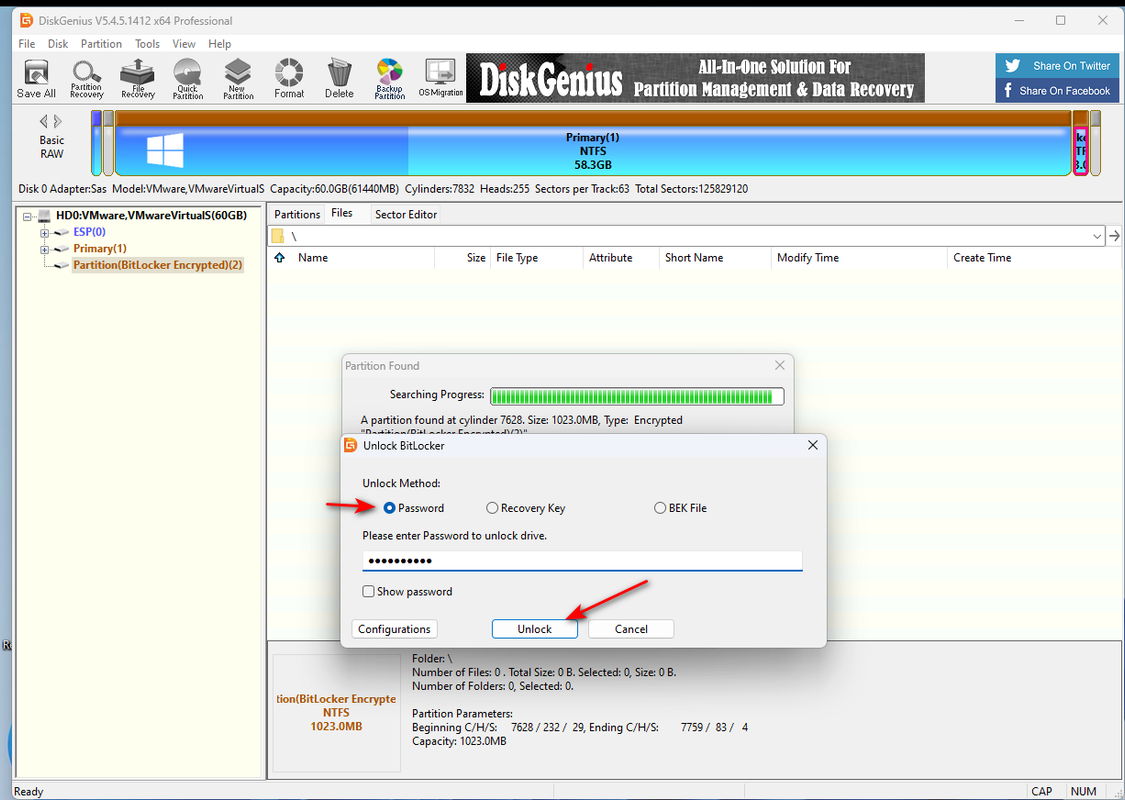This screenshot has width=1125, height=800.
Task: Select the BEK File unlock method
Action: coord(680,508)
